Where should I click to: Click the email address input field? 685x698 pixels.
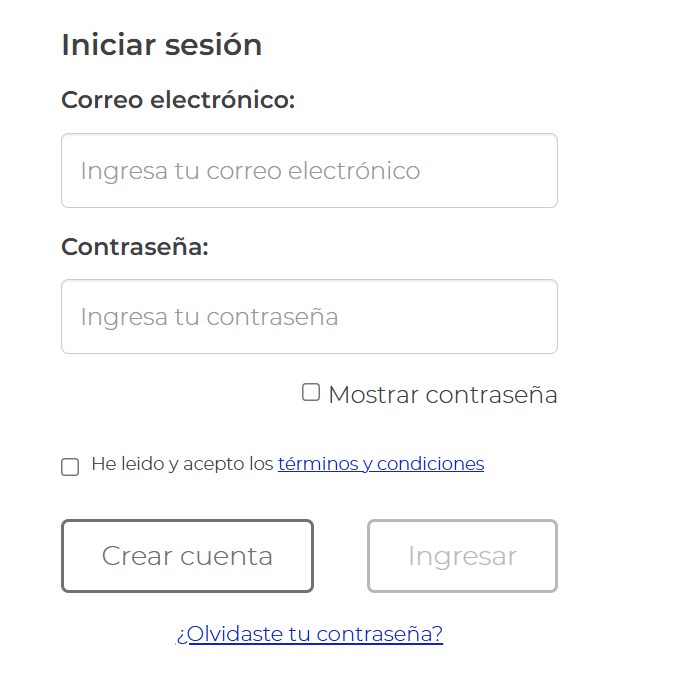point(309,171)
